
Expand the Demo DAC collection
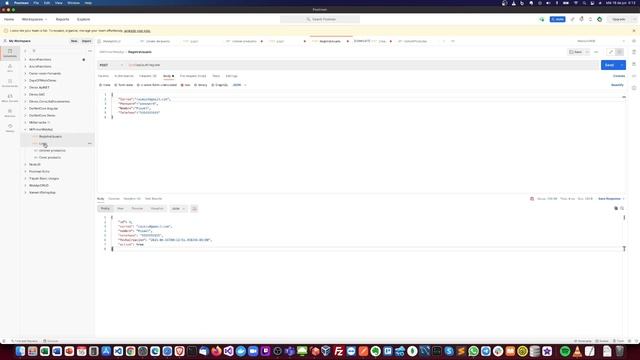pyautogui.click(x=25, y=94)
